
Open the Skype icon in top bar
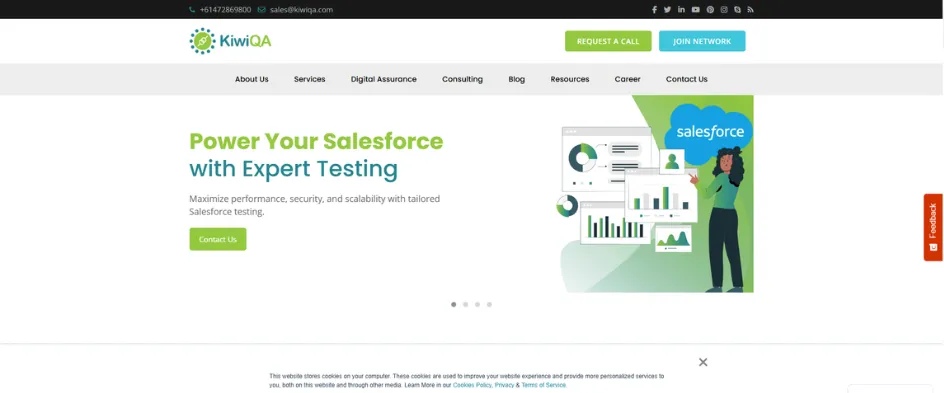pos(738,10)
